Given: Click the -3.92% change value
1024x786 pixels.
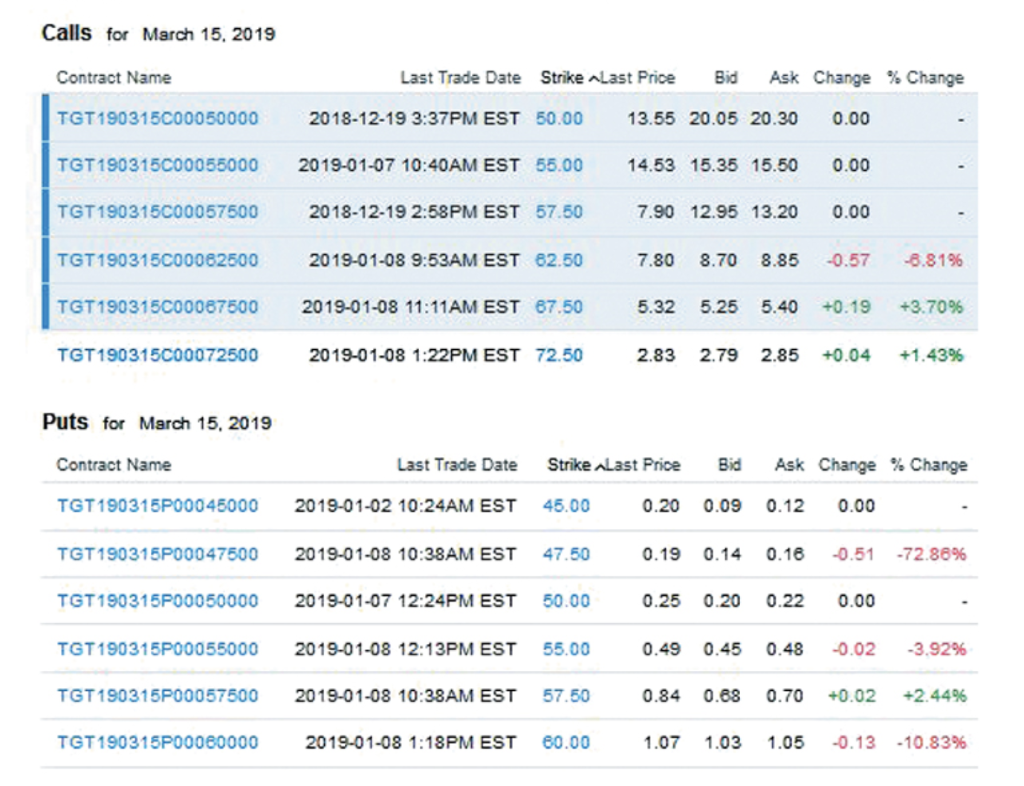Looking at the screenshot, I should tap(936, 649).
